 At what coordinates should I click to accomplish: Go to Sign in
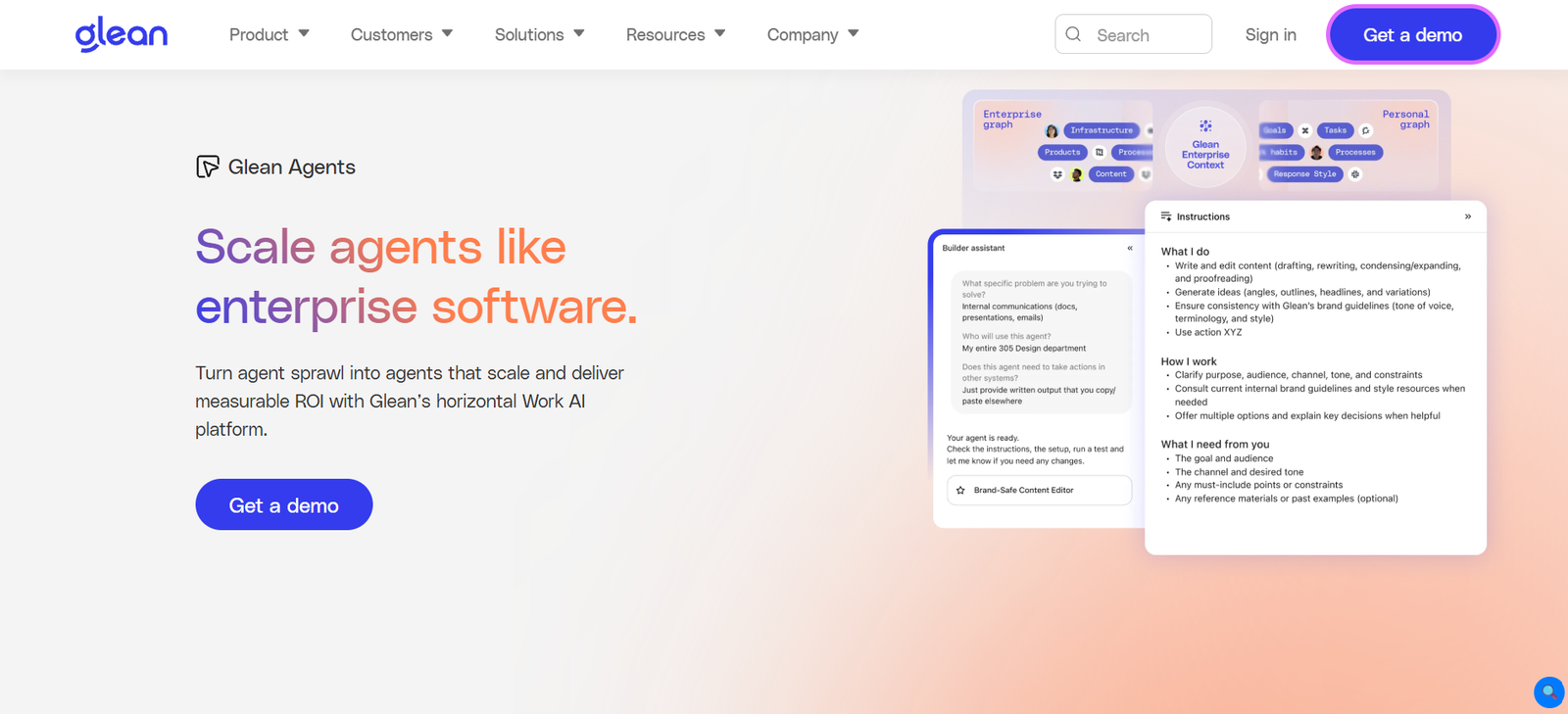(1271, 34)
